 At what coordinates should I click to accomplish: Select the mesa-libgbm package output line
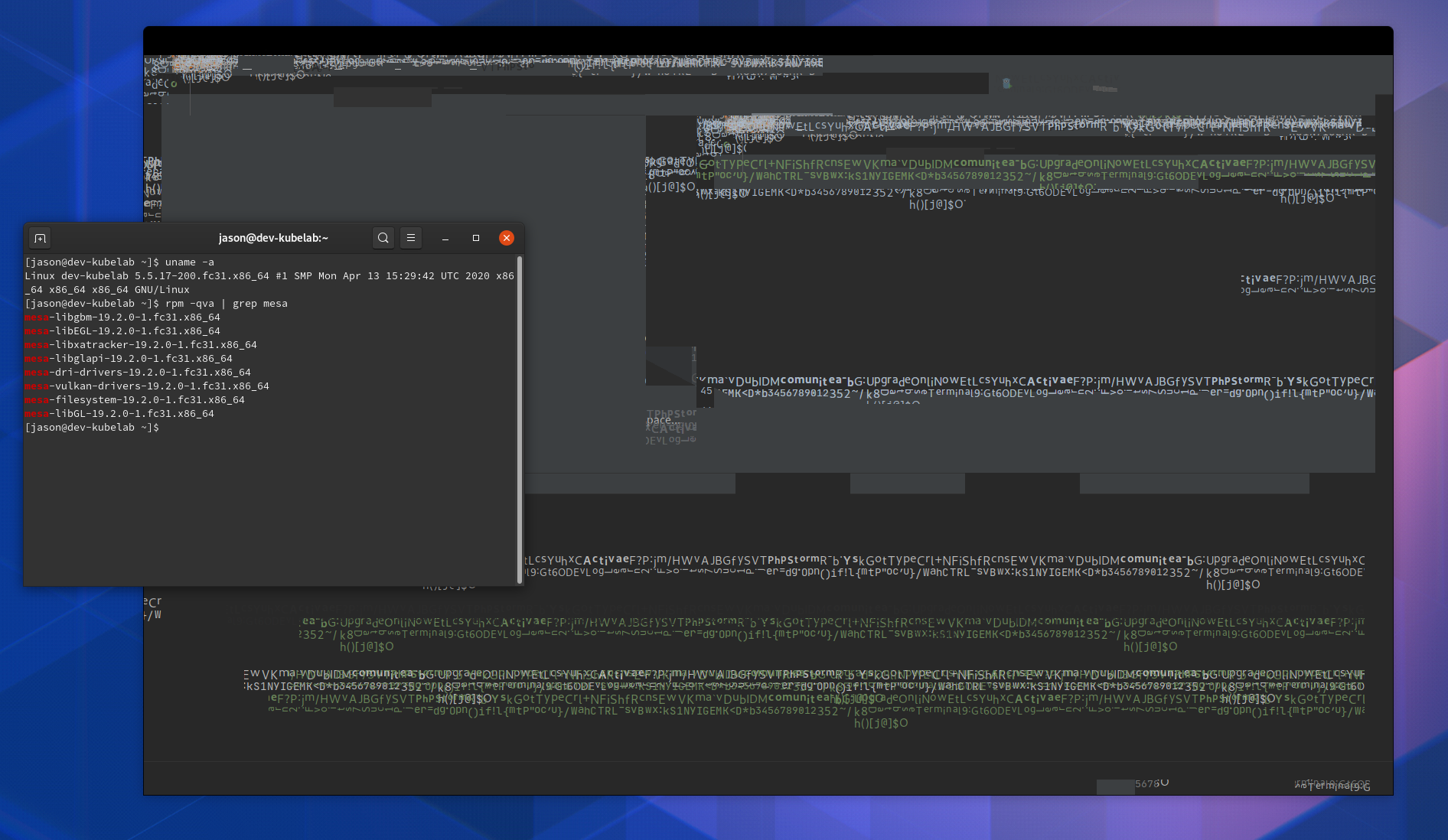pyautogui.click(x=122, y=317)
